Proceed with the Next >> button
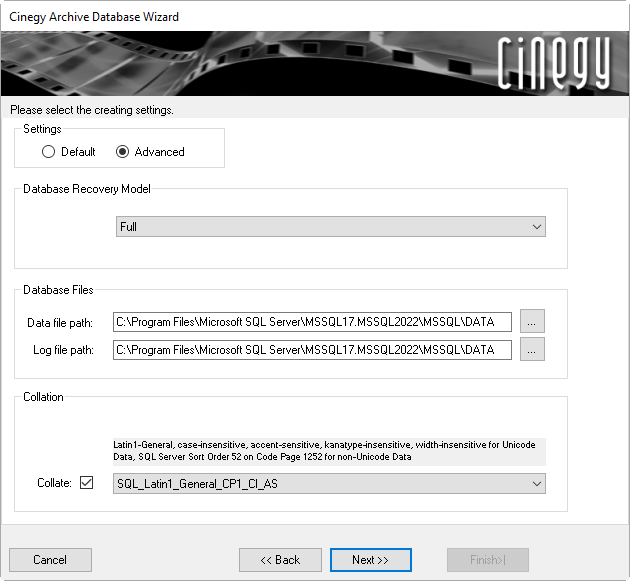This screenshot has width=630, height=581. (370, 560)
